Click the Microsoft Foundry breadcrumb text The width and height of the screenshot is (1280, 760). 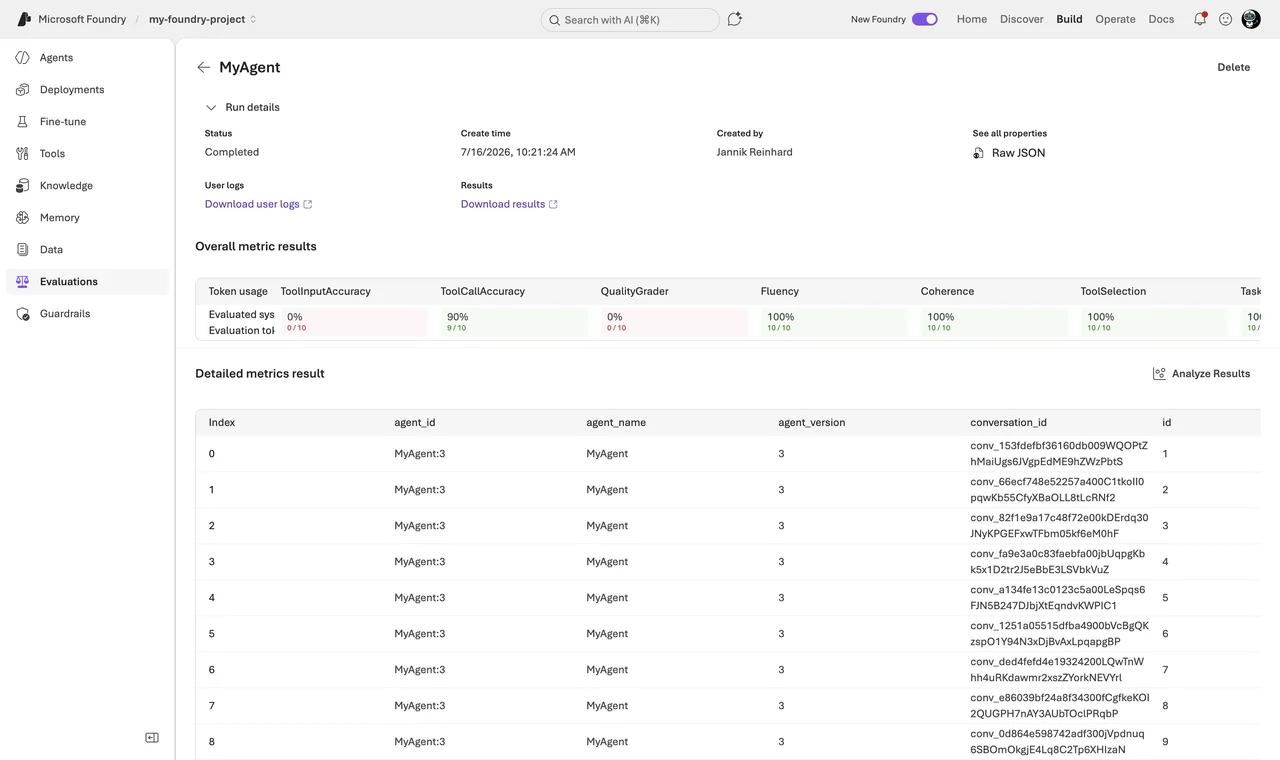[81, 19]
